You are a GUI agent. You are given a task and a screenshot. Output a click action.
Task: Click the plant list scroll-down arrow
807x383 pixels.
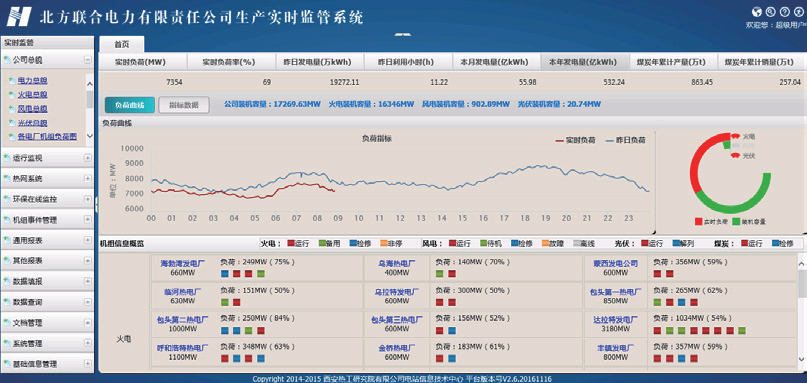pos(802,359)
